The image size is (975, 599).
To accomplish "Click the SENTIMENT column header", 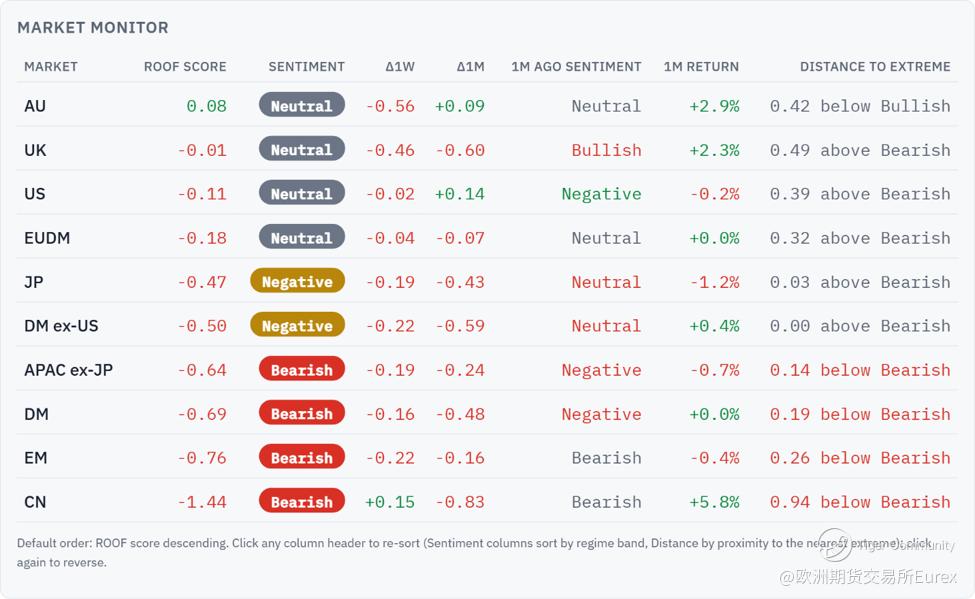I will point(307,67).
